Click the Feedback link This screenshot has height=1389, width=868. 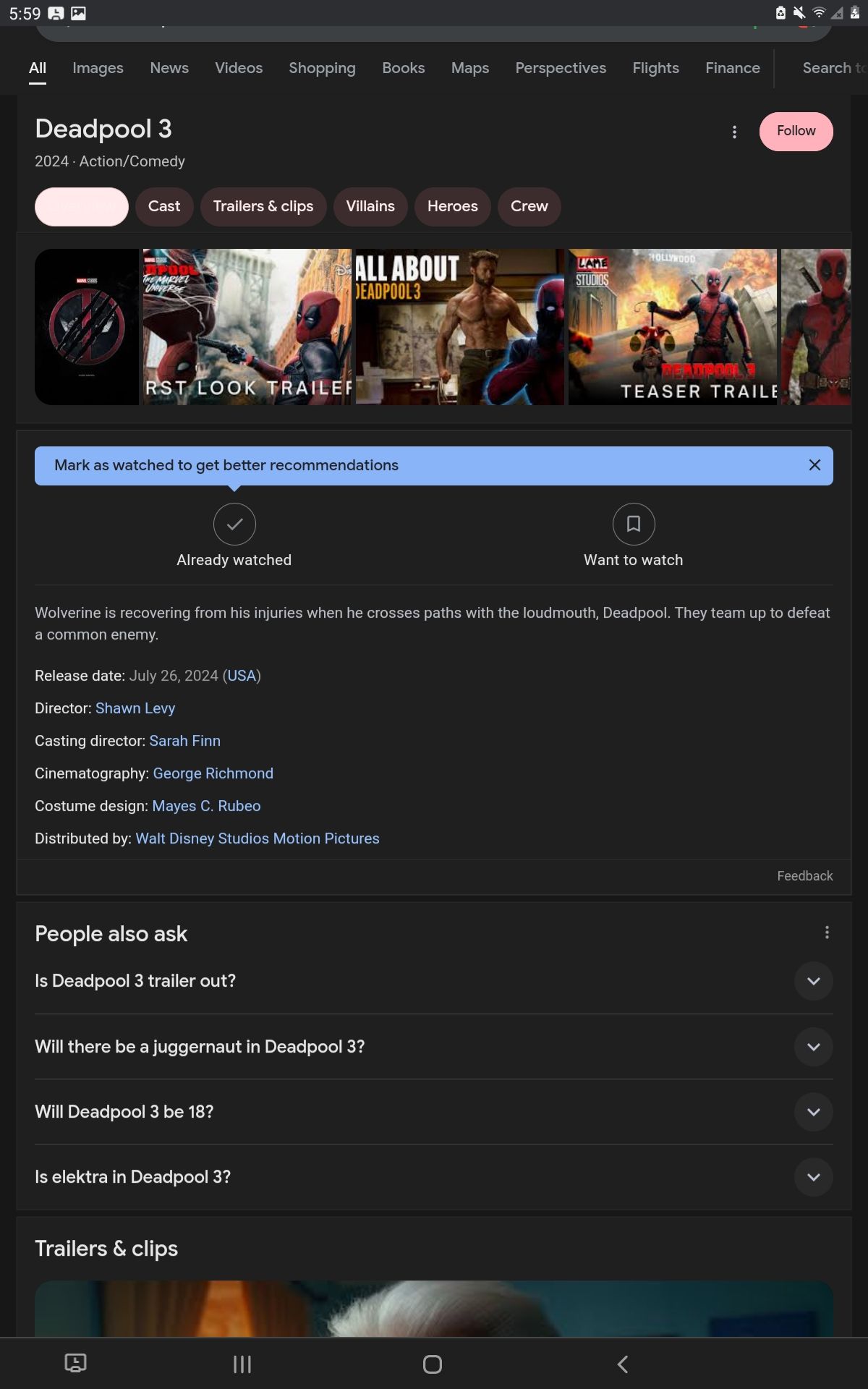pos(804,876)
